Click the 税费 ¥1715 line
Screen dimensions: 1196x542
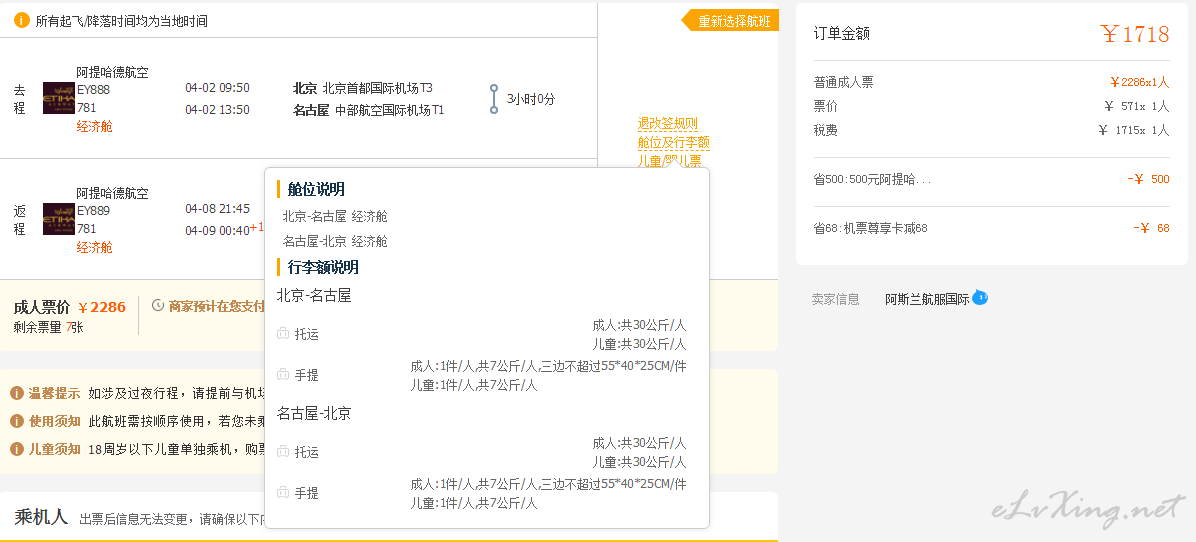(991, 130)
